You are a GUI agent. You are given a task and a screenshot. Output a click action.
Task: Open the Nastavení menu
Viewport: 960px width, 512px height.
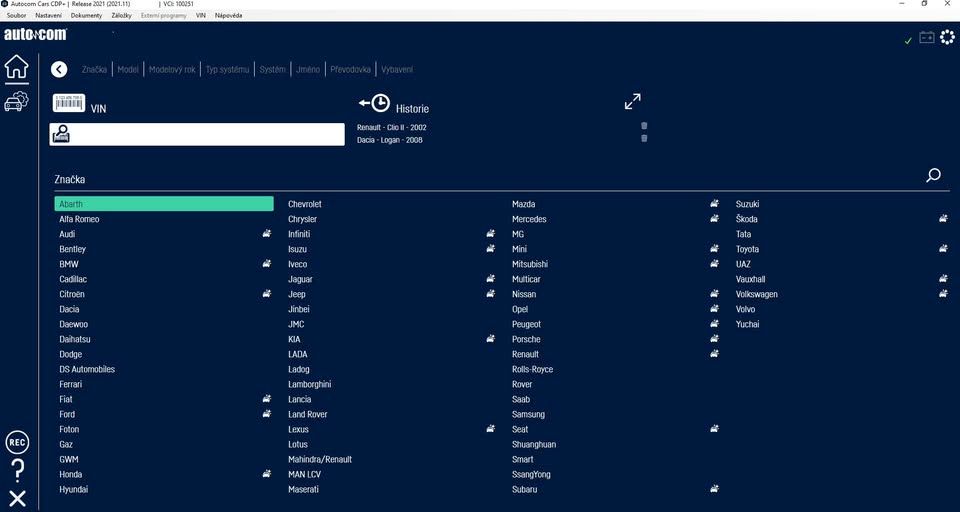(x=48, y=16)
